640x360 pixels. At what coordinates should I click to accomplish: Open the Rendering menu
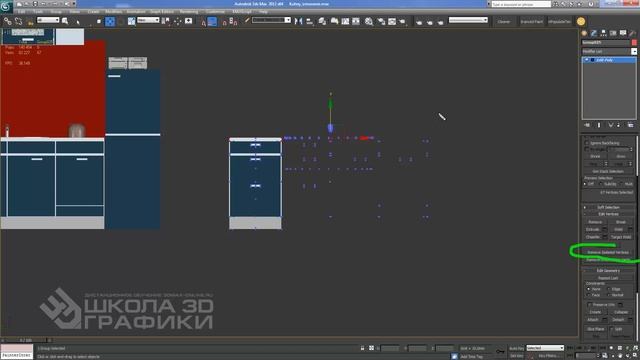click(x=189, y=12)
